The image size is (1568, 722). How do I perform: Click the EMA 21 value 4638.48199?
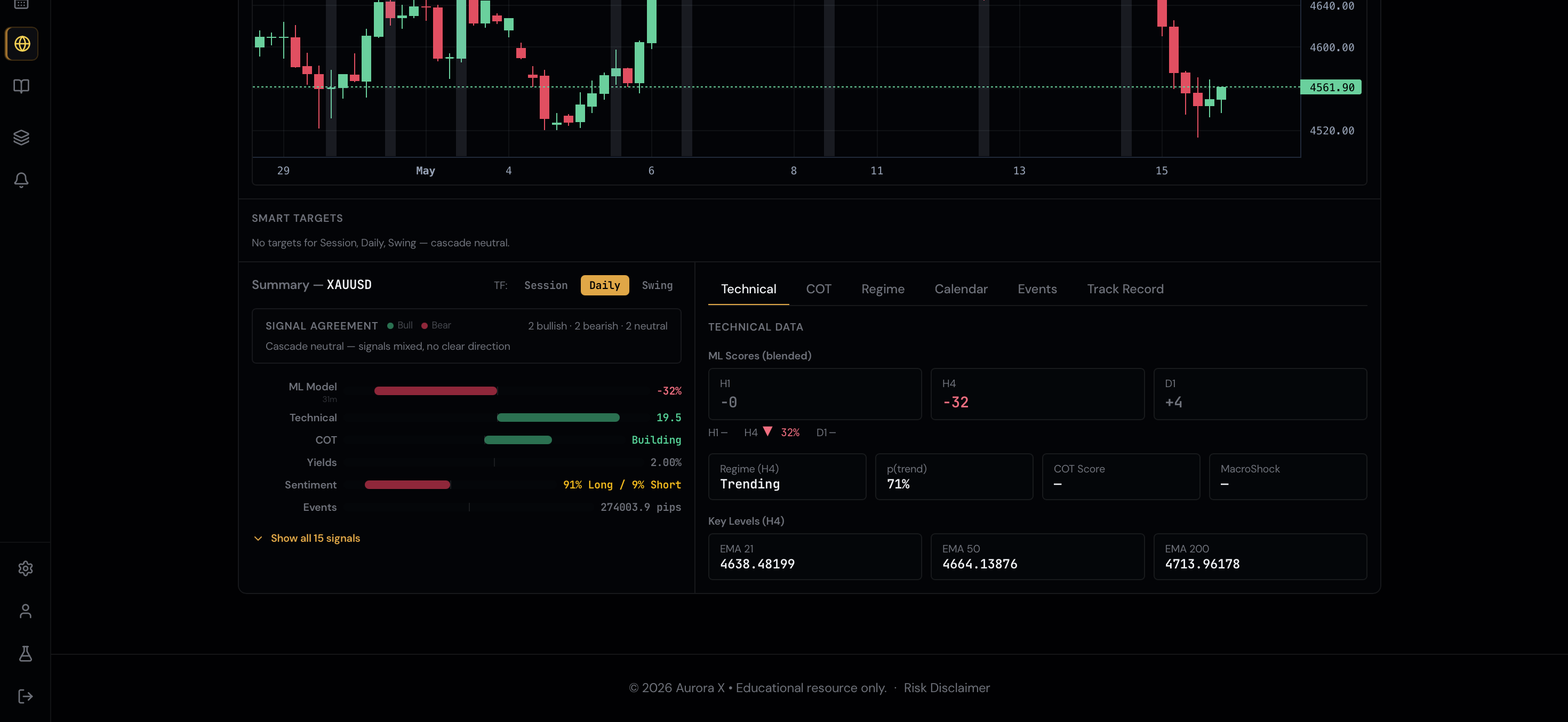click(757, 564)
